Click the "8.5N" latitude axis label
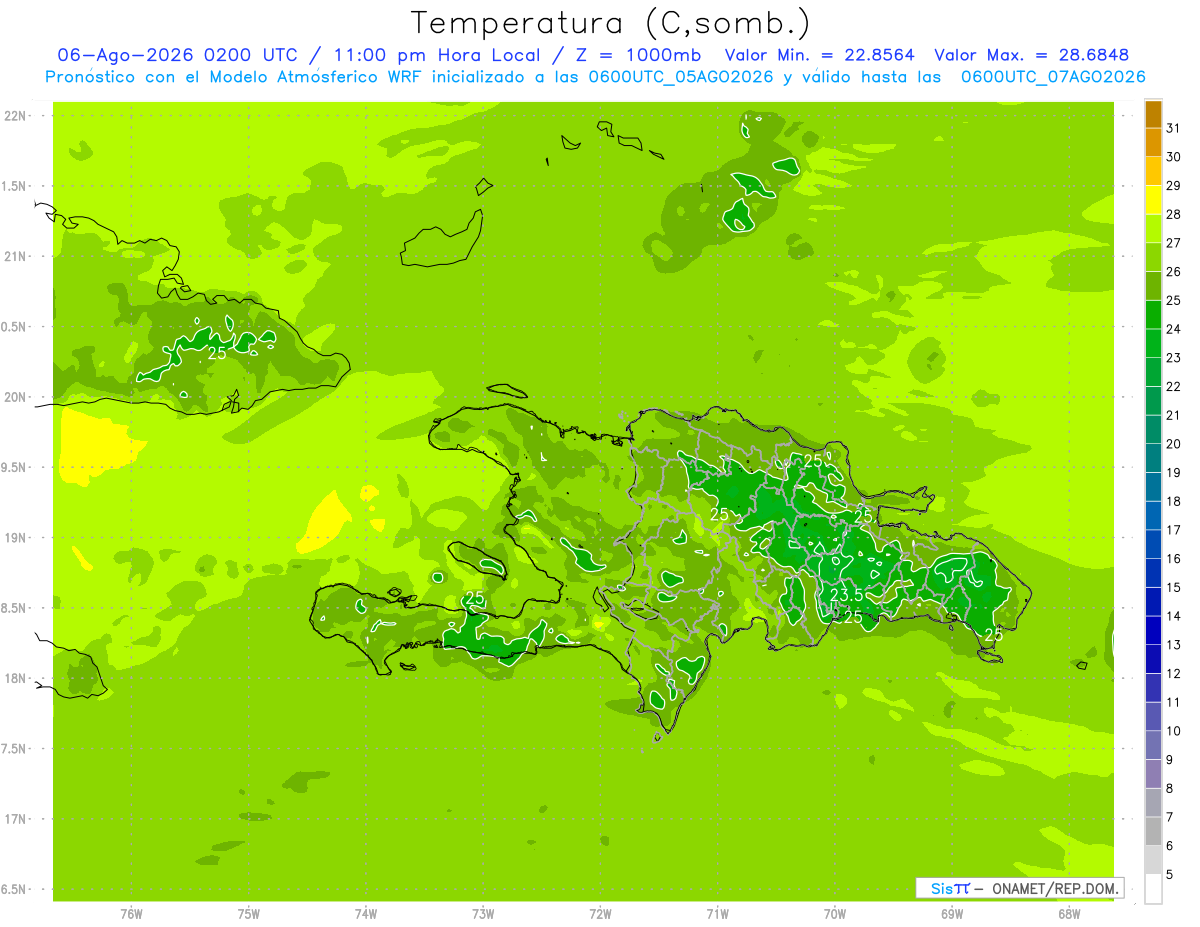This screenshot has width=1200, height=927. coord(14,608)
